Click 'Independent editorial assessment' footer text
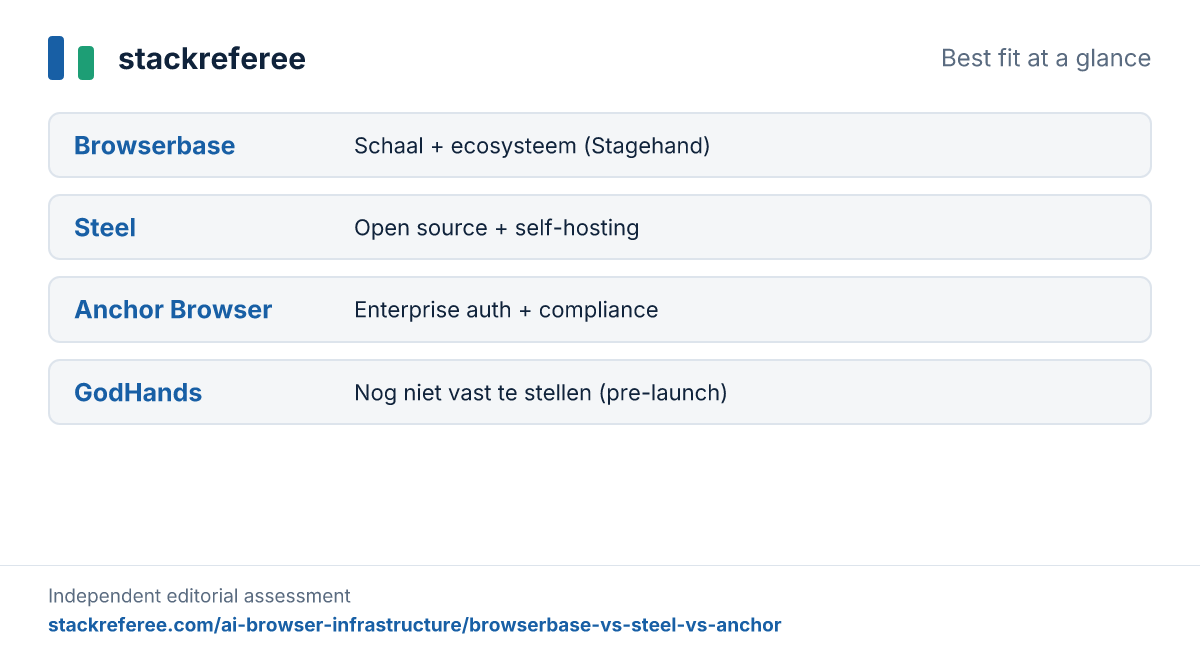Screen dimensions: 1200x664 [x=199, y=596]
